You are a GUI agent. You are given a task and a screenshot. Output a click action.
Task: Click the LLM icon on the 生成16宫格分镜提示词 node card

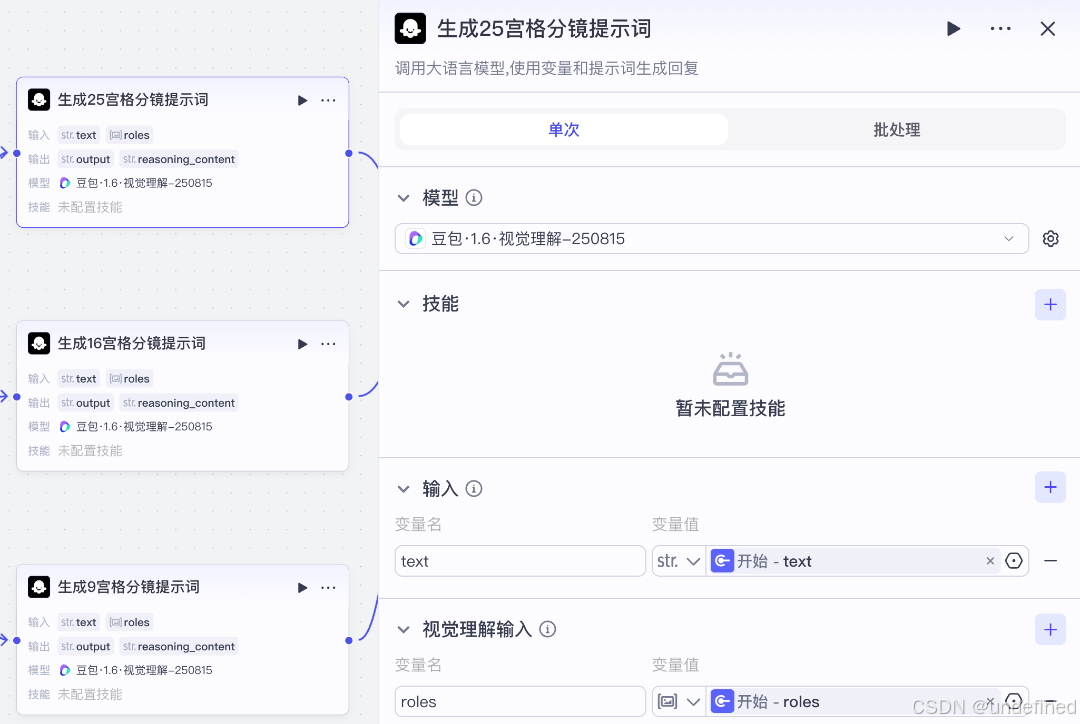pos(39,343)
